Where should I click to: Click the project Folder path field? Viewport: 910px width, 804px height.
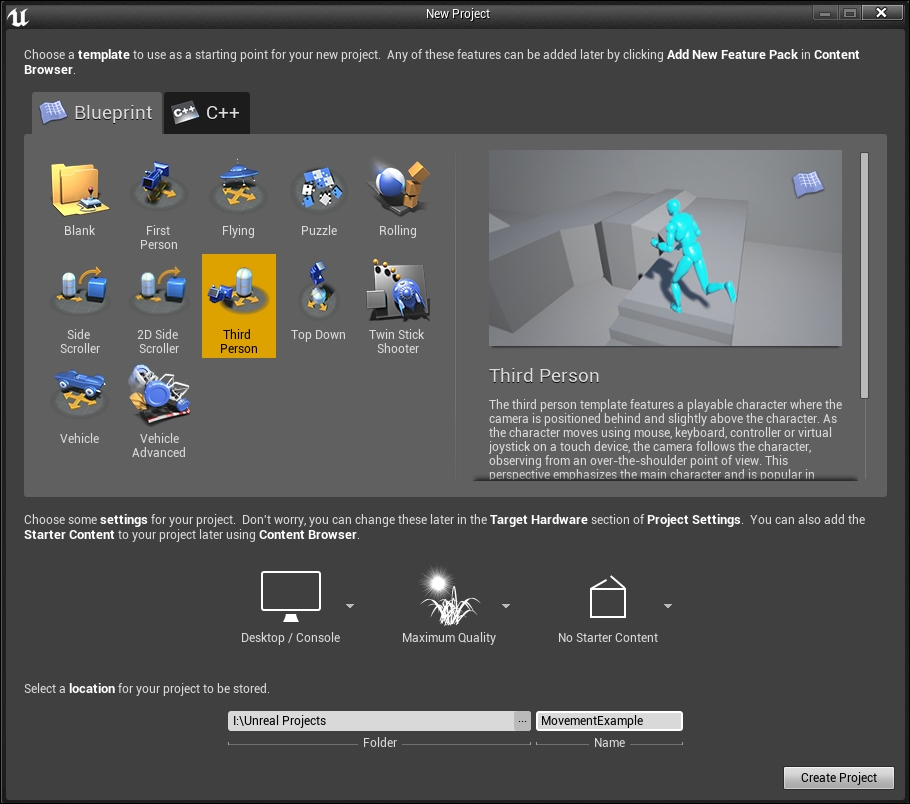[x=371, y=721]
